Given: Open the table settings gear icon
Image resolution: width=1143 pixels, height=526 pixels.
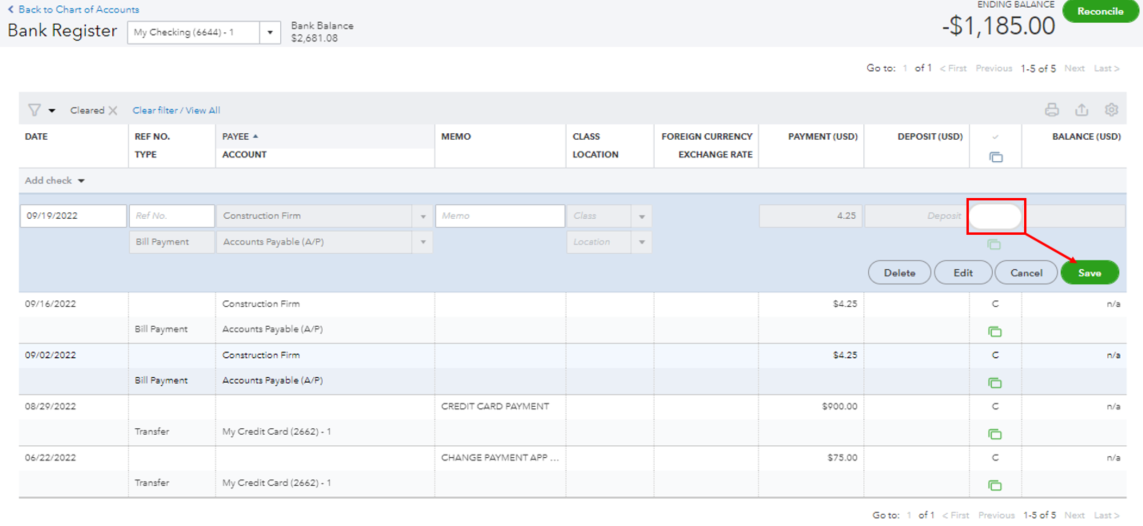Looking at the screenshot, I should pyautogui.click(x=1111, y=110).
